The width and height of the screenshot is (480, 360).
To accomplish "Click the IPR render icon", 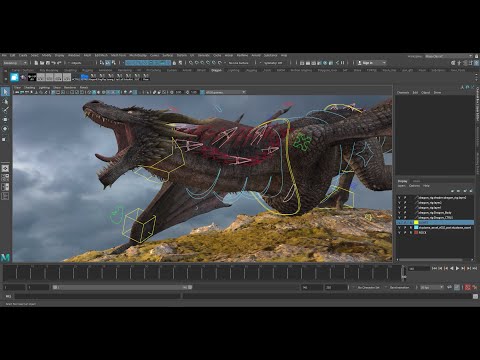I will click(313, 63).
